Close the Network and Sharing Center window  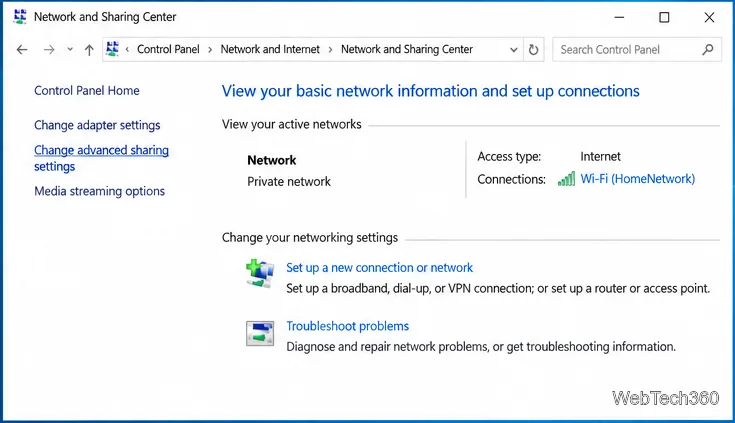(x=709, y=17)
